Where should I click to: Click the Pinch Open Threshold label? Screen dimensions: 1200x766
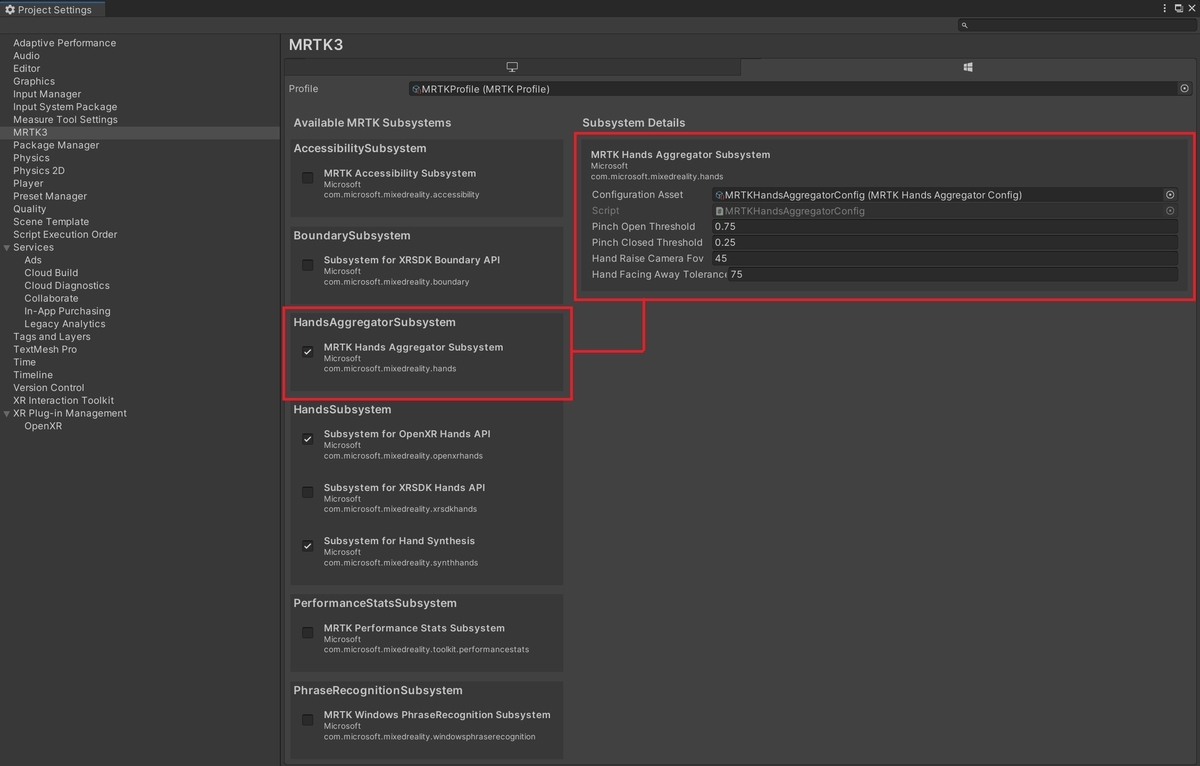click(643, 227)
